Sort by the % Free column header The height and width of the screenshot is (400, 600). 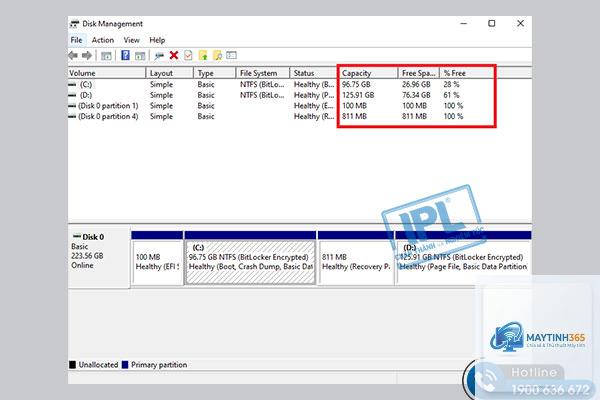[466, 73]
